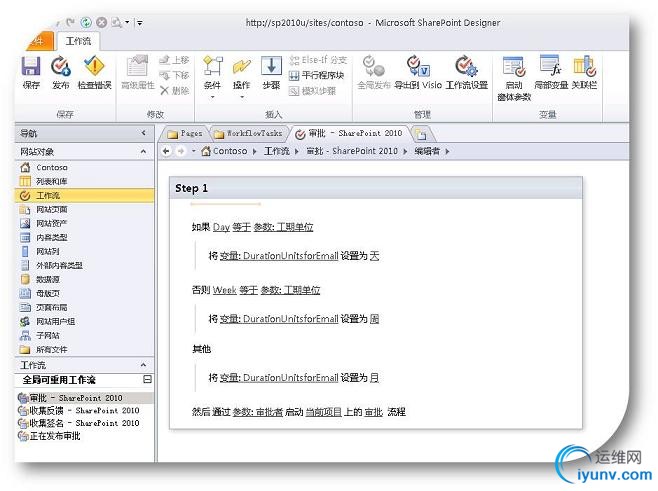Open the orange 文件 file tab
This screenshot has width=658, height=491.
click(40, 41)
